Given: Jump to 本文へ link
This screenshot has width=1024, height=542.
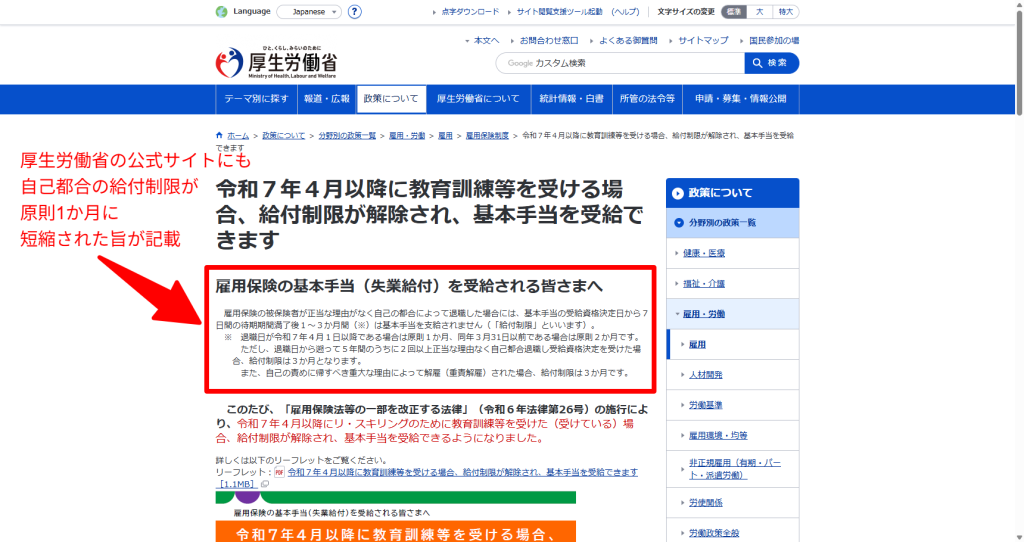Looking at the screenshot, I should tap(487, 40).
